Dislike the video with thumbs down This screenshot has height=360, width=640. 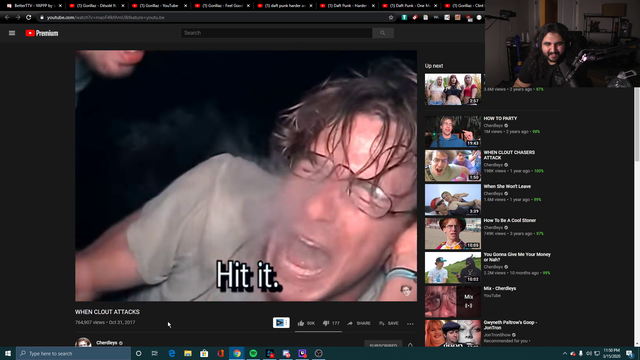coord(331,323)
